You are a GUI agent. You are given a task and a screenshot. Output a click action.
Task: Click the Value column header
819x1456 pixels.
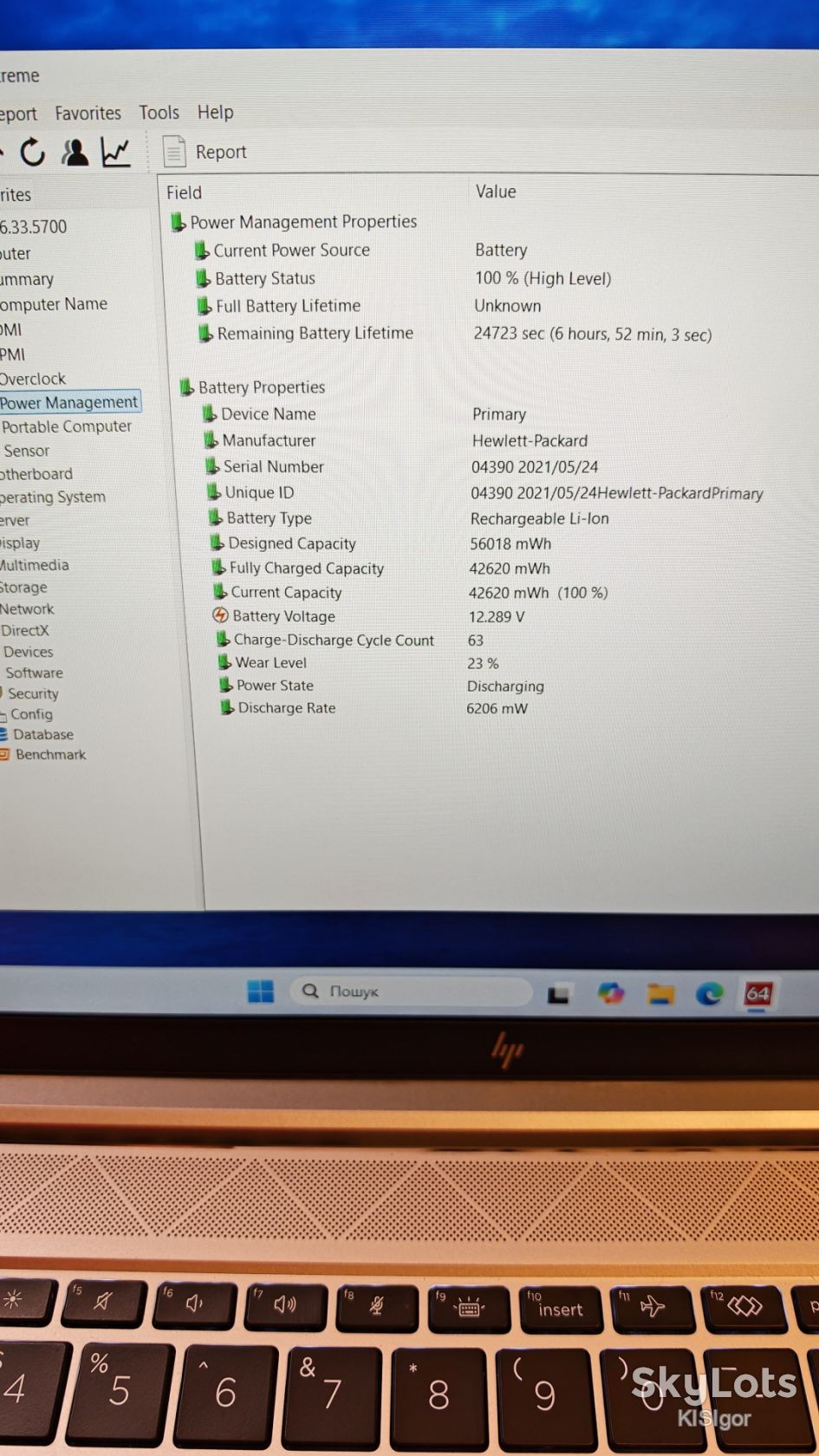click(x=495, y=192)
